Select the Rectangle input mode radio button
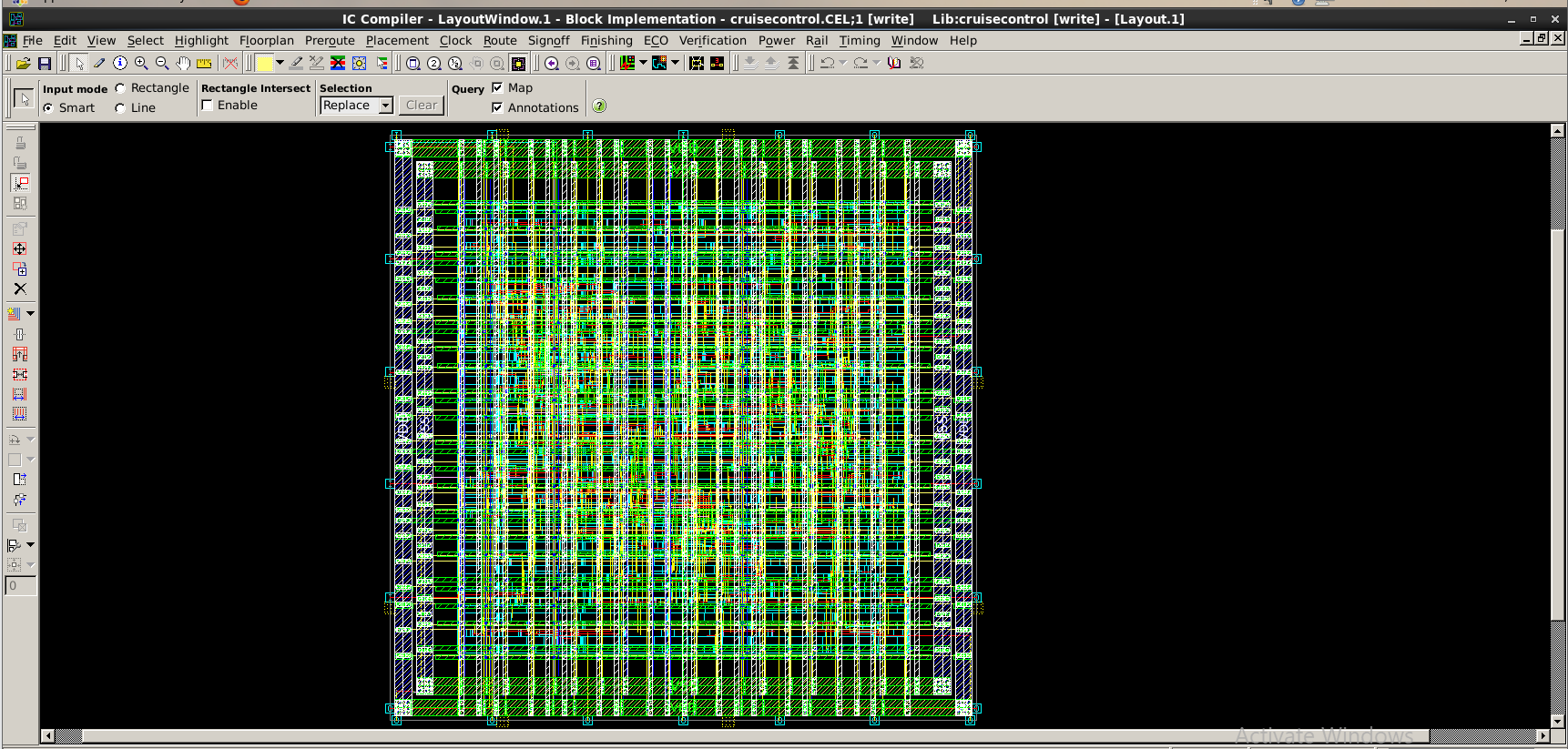 [x=120, y=88]
